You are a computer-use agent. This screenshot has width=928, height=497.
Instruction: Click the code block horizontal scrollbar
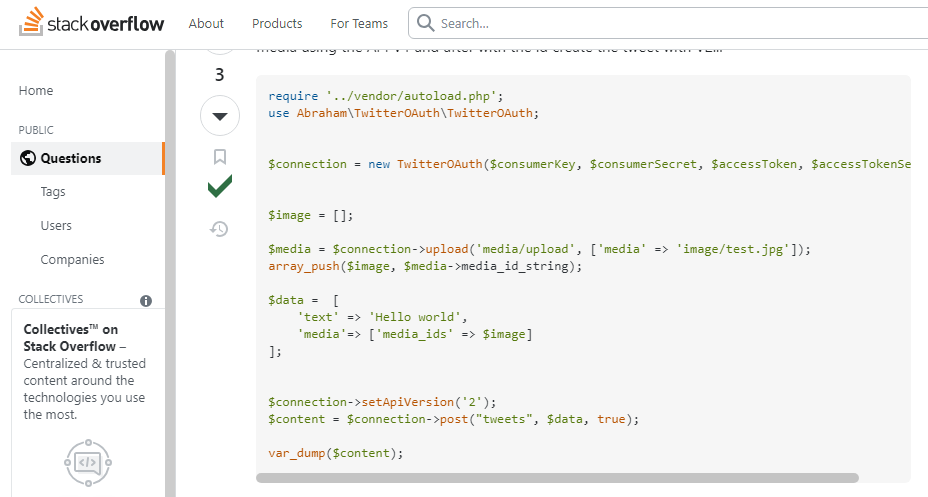pos(558,478)
